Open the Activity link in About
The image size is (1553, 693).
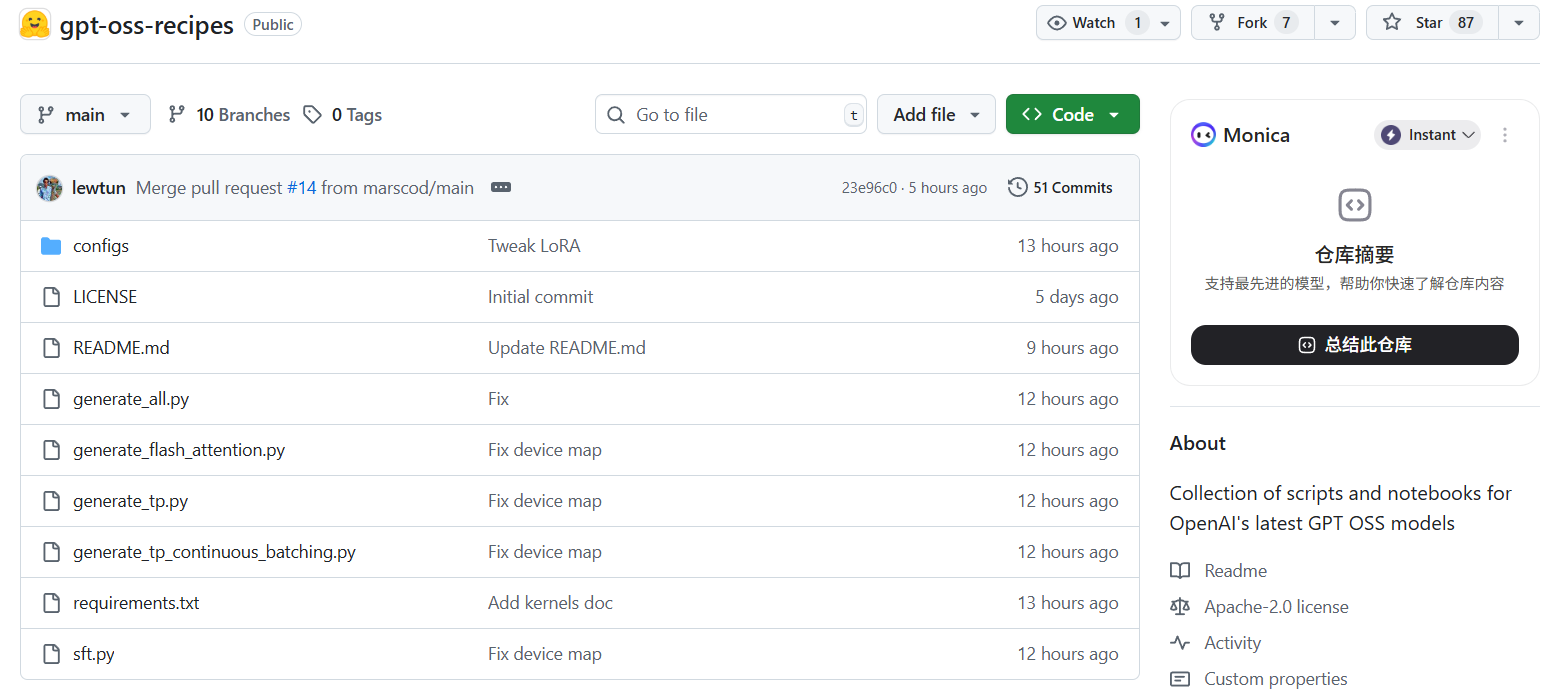click(1215, 643)
